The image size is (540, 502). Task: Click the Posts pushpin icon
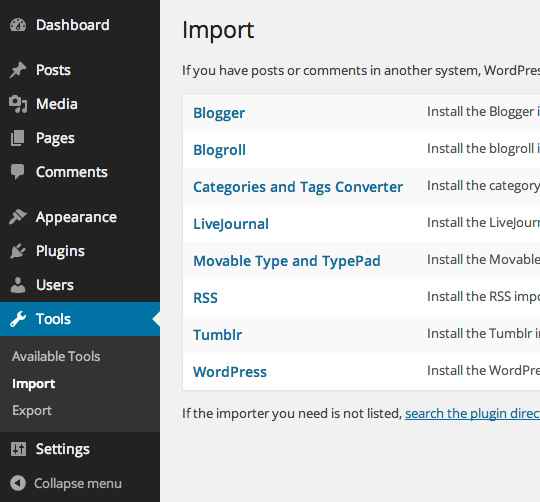click(x=18, y=70)
